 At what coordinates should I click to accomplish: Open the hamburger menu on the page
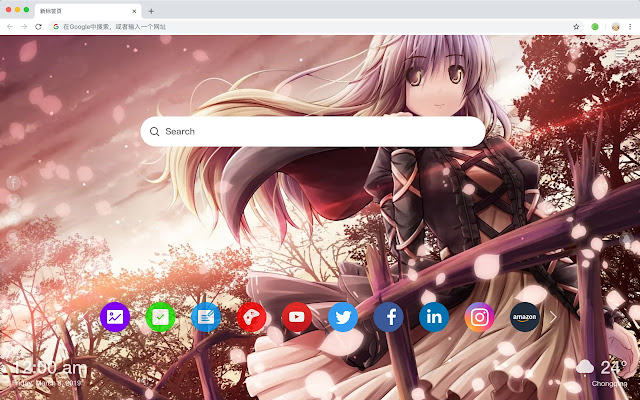pos(620,53)
